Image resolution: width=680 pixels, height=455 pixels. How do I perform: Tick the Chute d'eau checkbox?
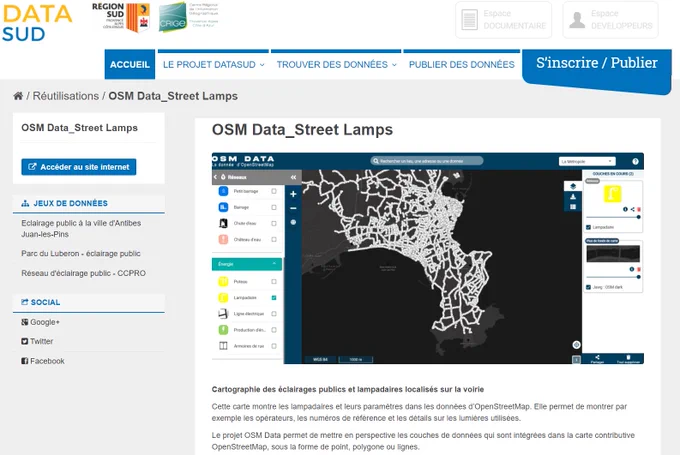274,223
